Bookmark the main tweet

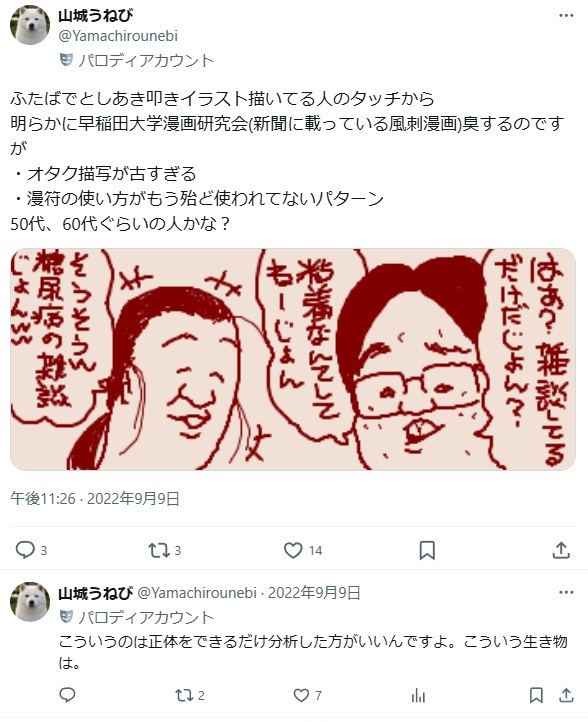point(427,550)
